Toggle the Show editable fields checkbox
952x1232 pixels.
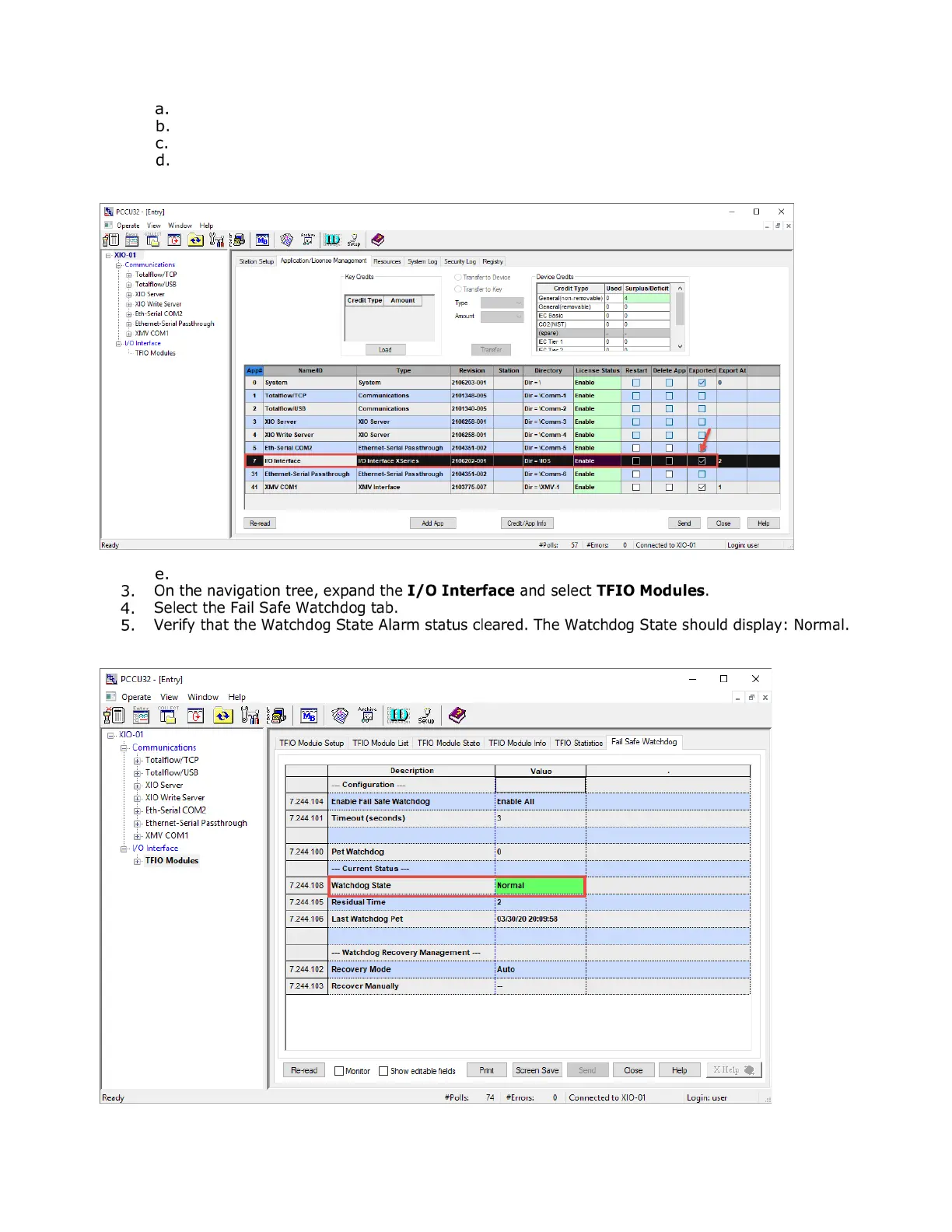pos(383,1071)
